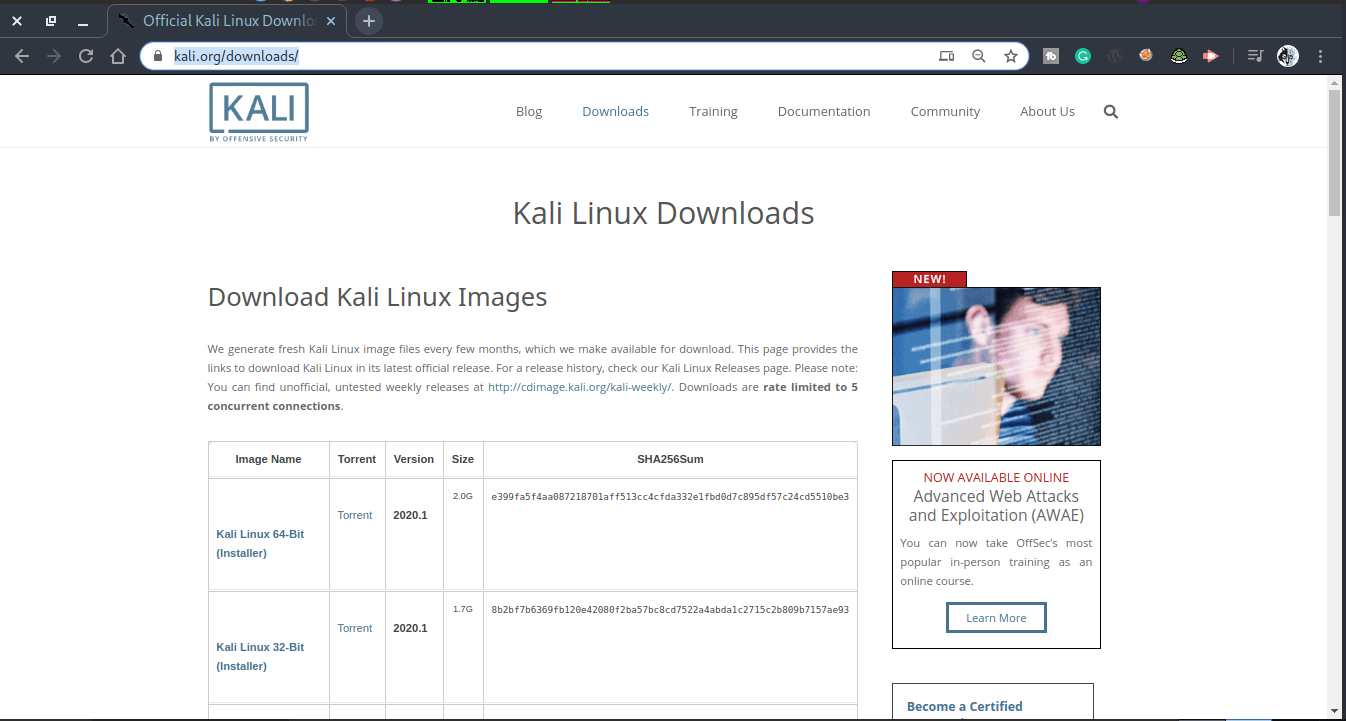The image size is (1346, 721).
Task: Download the Kali Linux 64-Bit Installer
Action: click(260, 543)
